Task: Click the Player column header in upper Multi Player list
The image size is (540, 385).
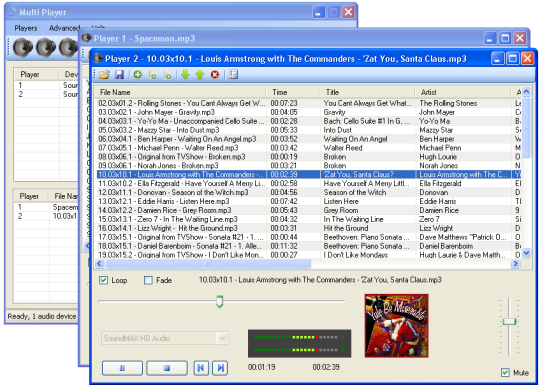Action: [36, 74]
